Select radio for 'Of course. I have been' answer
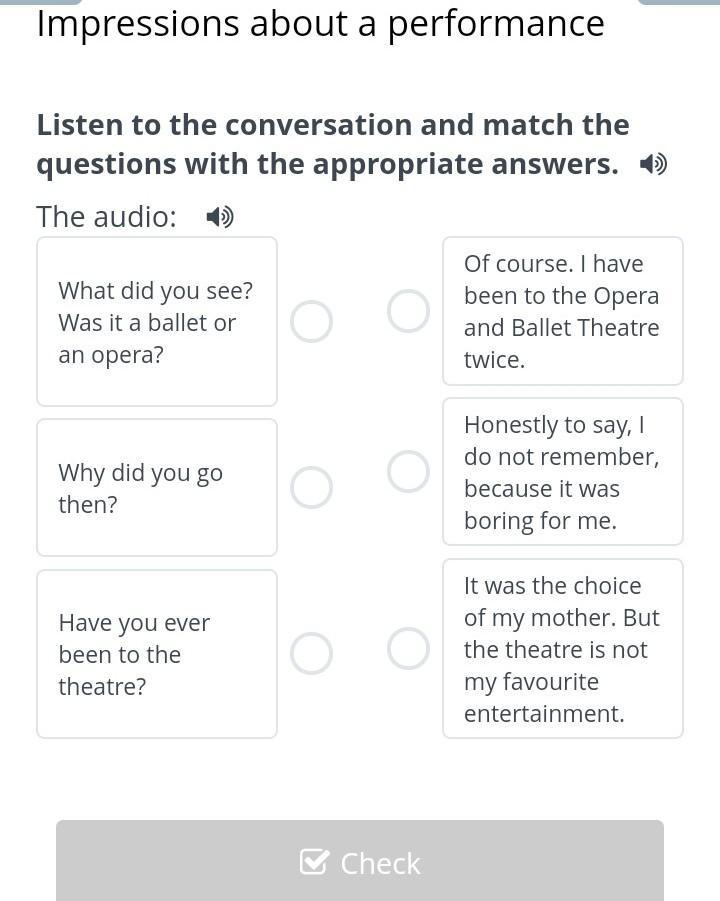The image size is (720, 901). 408,311
